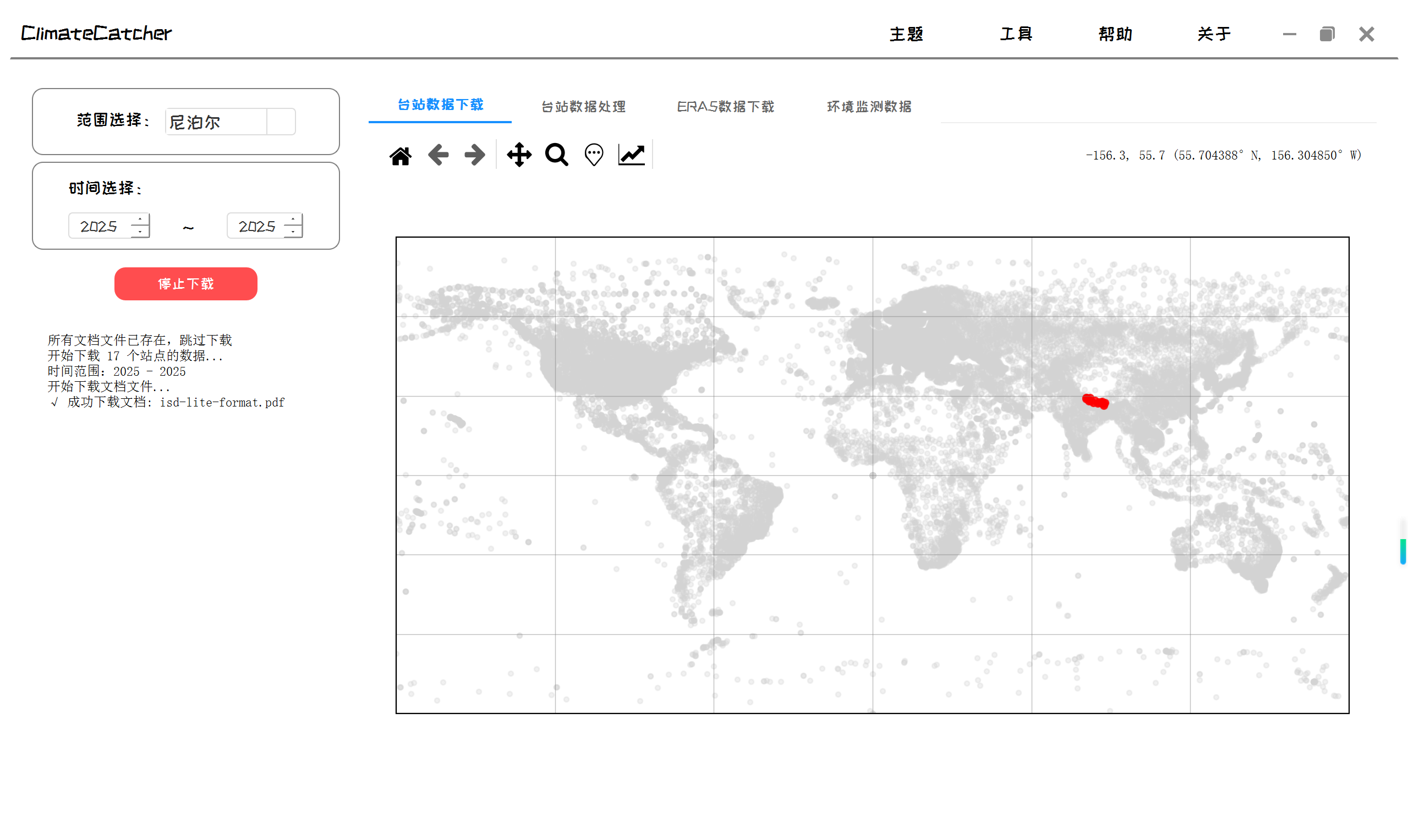
Task: Go back to previous map view
Action: point(438,155)
